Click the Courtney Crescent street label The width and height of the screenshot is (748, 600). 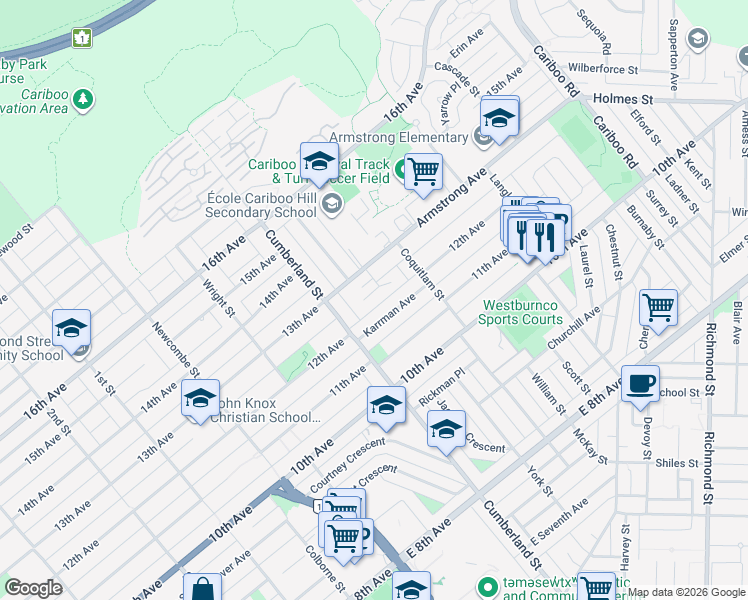pos(347,465)
